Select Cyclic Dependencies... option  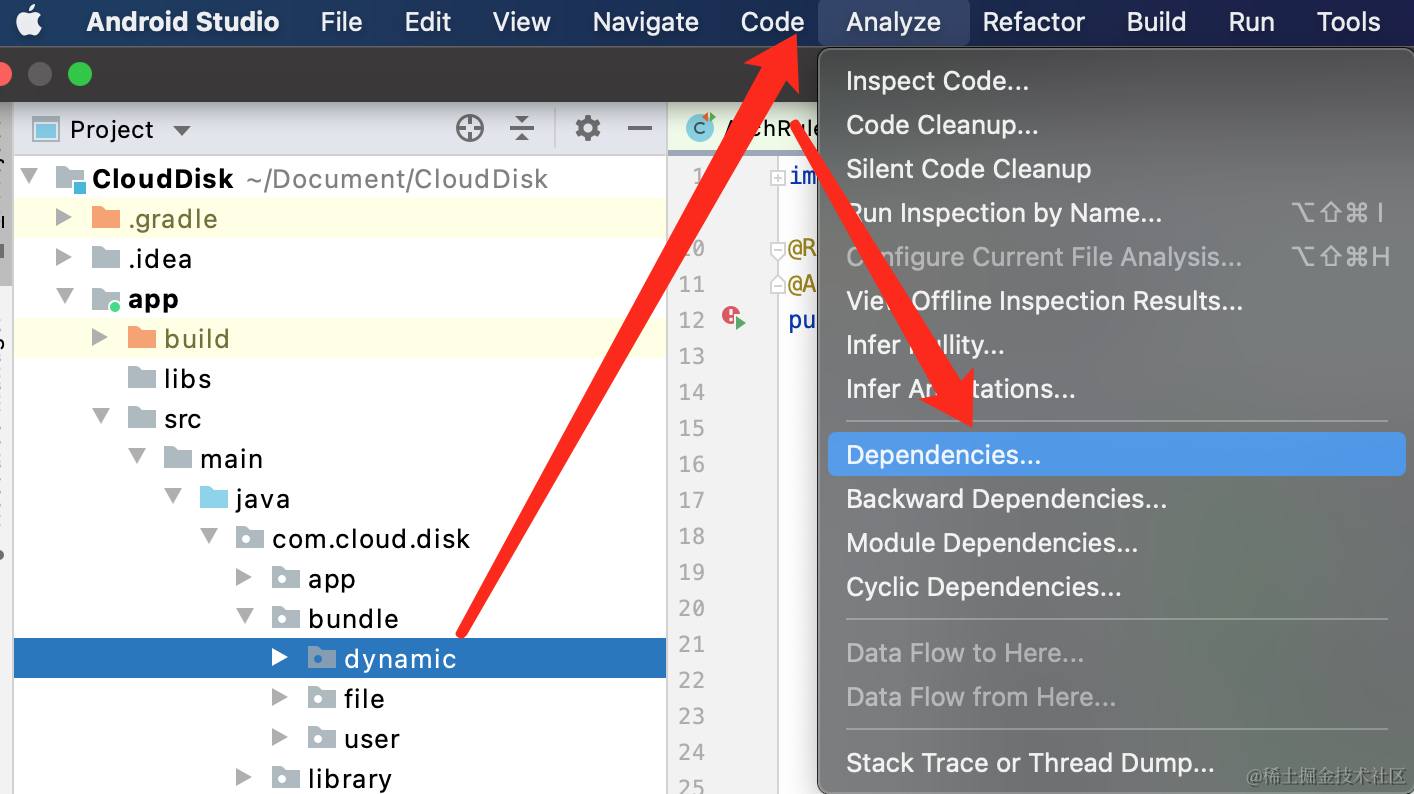(x=983, y=587)
